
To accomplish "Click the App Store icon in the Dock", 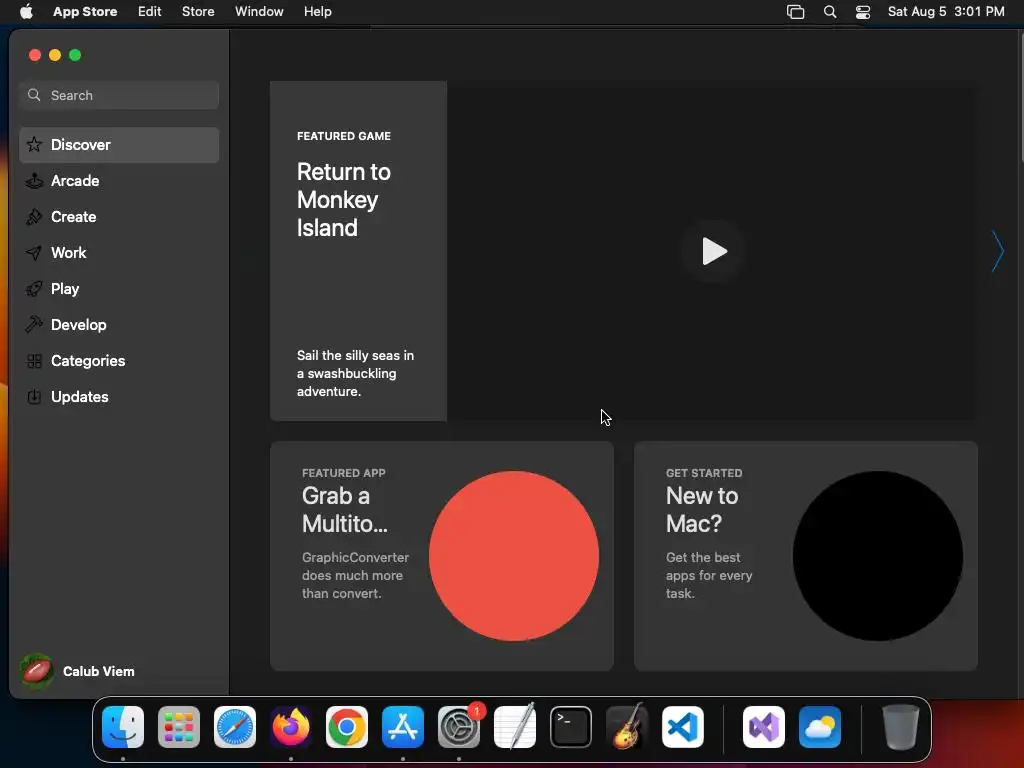I will [x=403, y=727].
